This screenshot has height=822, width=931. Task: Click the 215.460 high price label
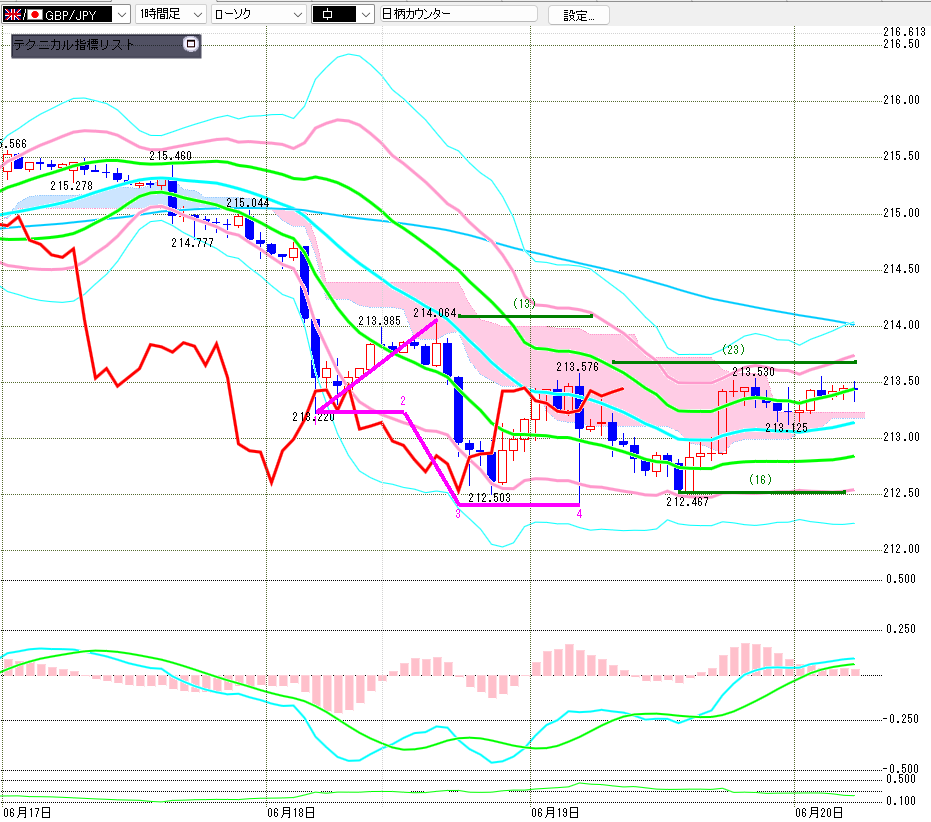(x=170, y=156)
